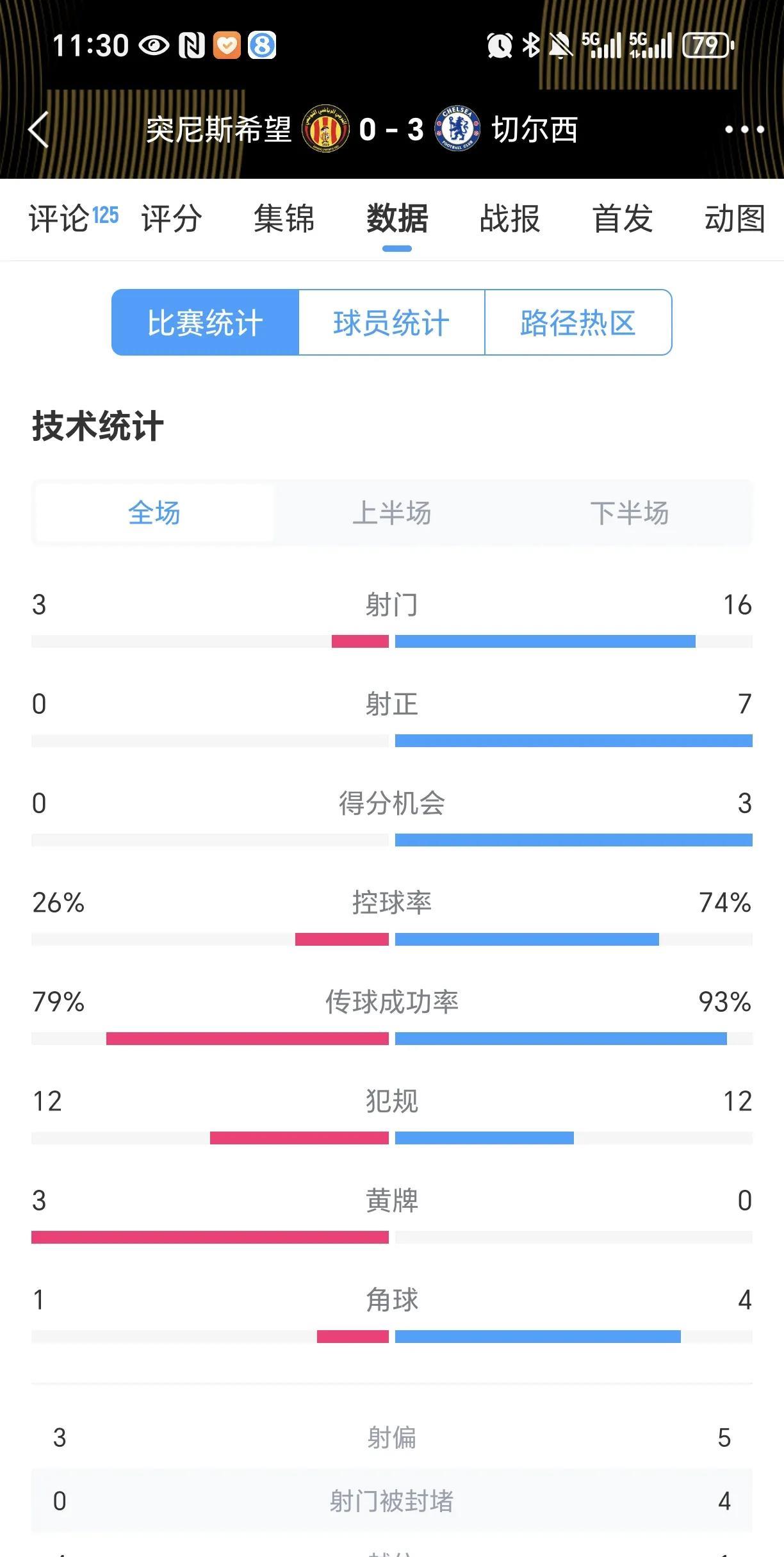Switch stats to 上半场 first half
The height and width of the screenshot is (1557, 784).
tap(392, 513)
